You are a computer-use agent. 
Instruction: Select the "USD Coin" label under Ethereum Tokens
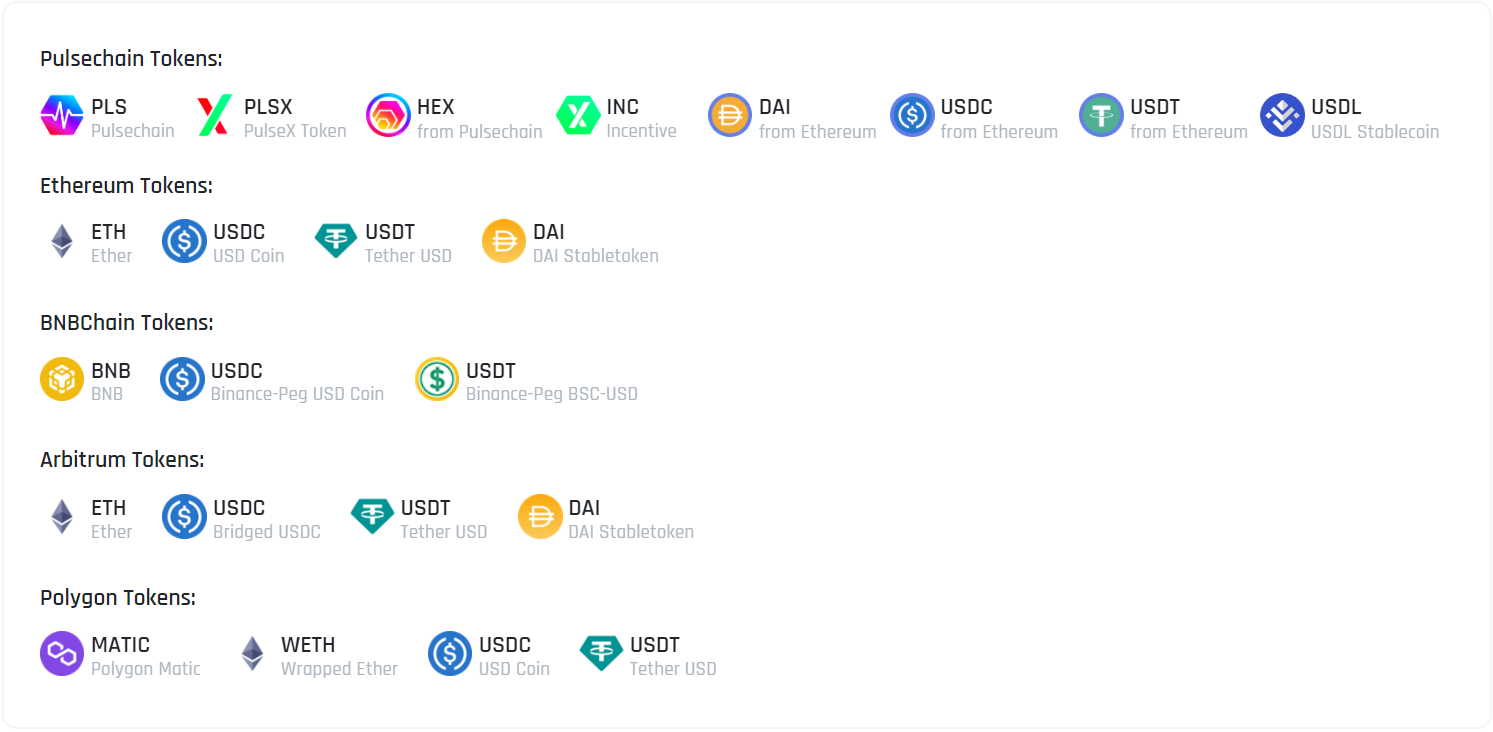point(248,256)
